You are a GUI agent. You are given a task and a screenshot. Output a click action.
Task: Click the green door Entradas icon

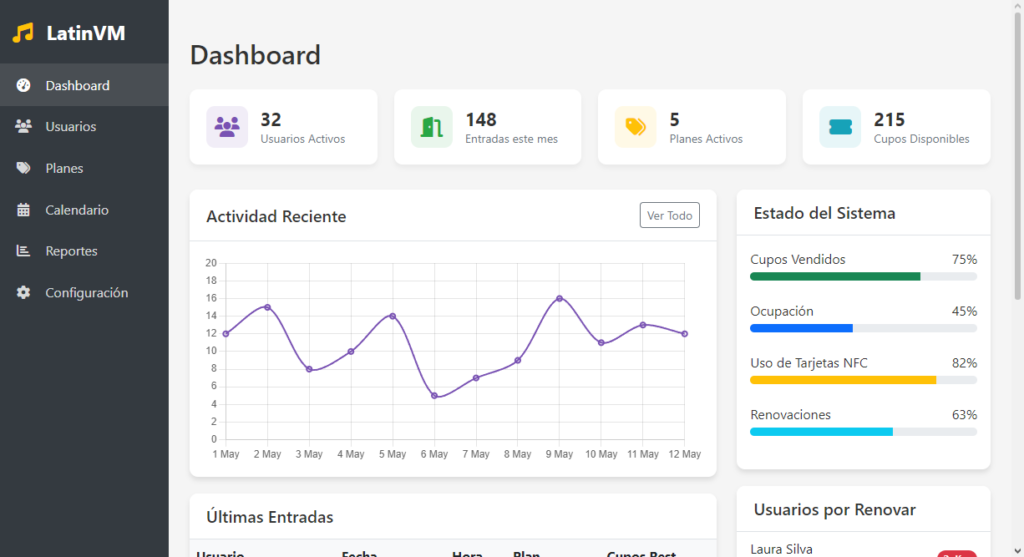(x=431, y=127)
